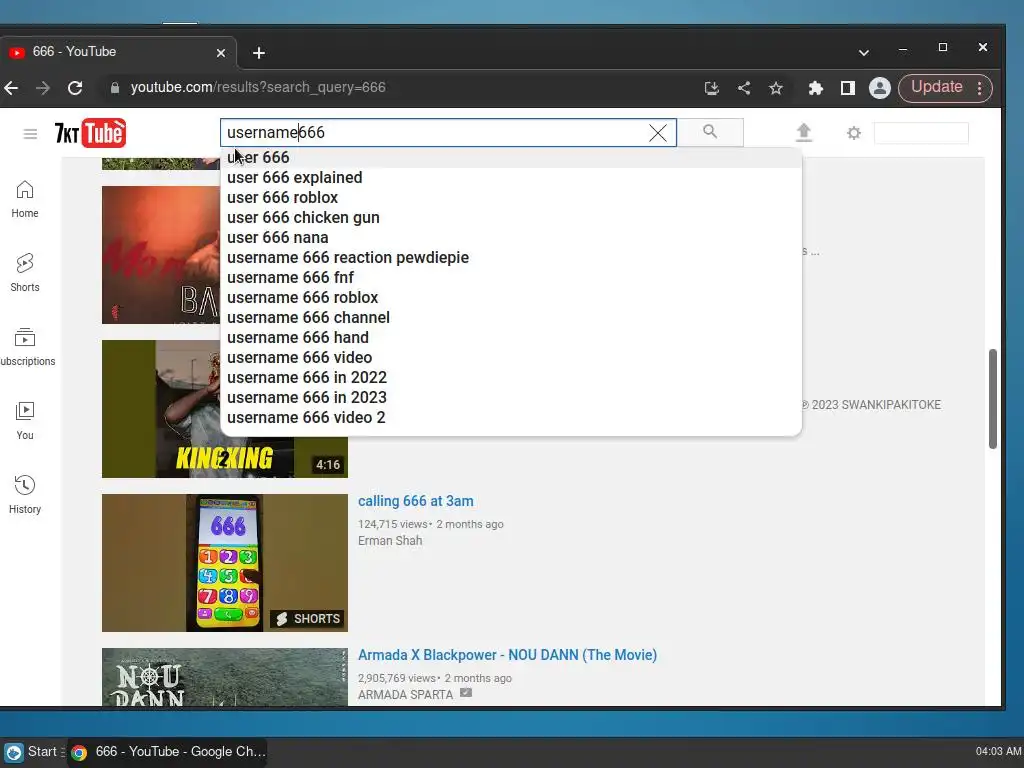1024x768 pixels.
Task: Click the browser forward arrow
Action: coord(43,88)
